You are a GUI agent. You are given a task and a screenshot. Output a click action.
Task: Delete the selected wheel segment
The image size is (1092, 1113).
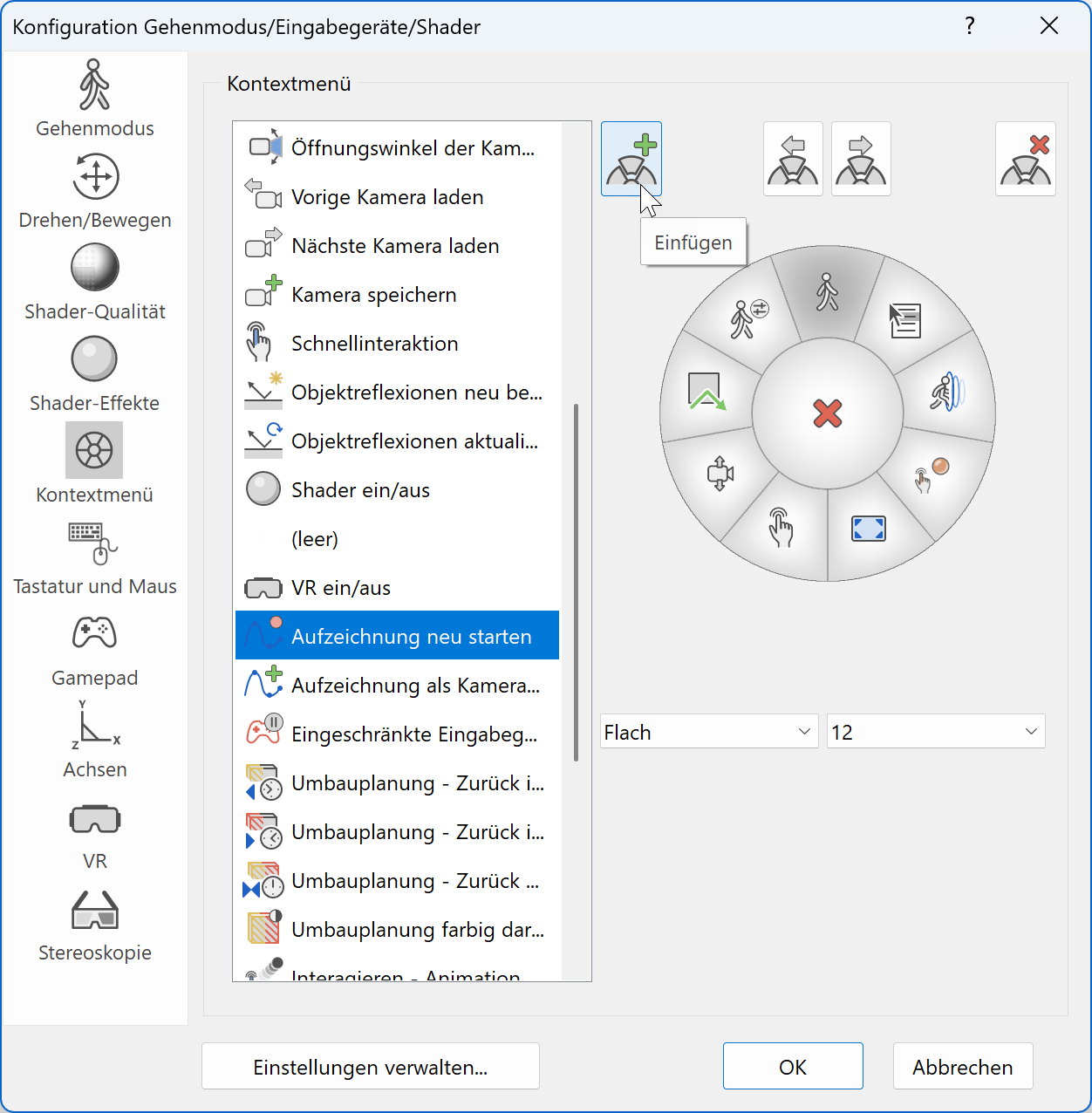[x=1025, y=159]
